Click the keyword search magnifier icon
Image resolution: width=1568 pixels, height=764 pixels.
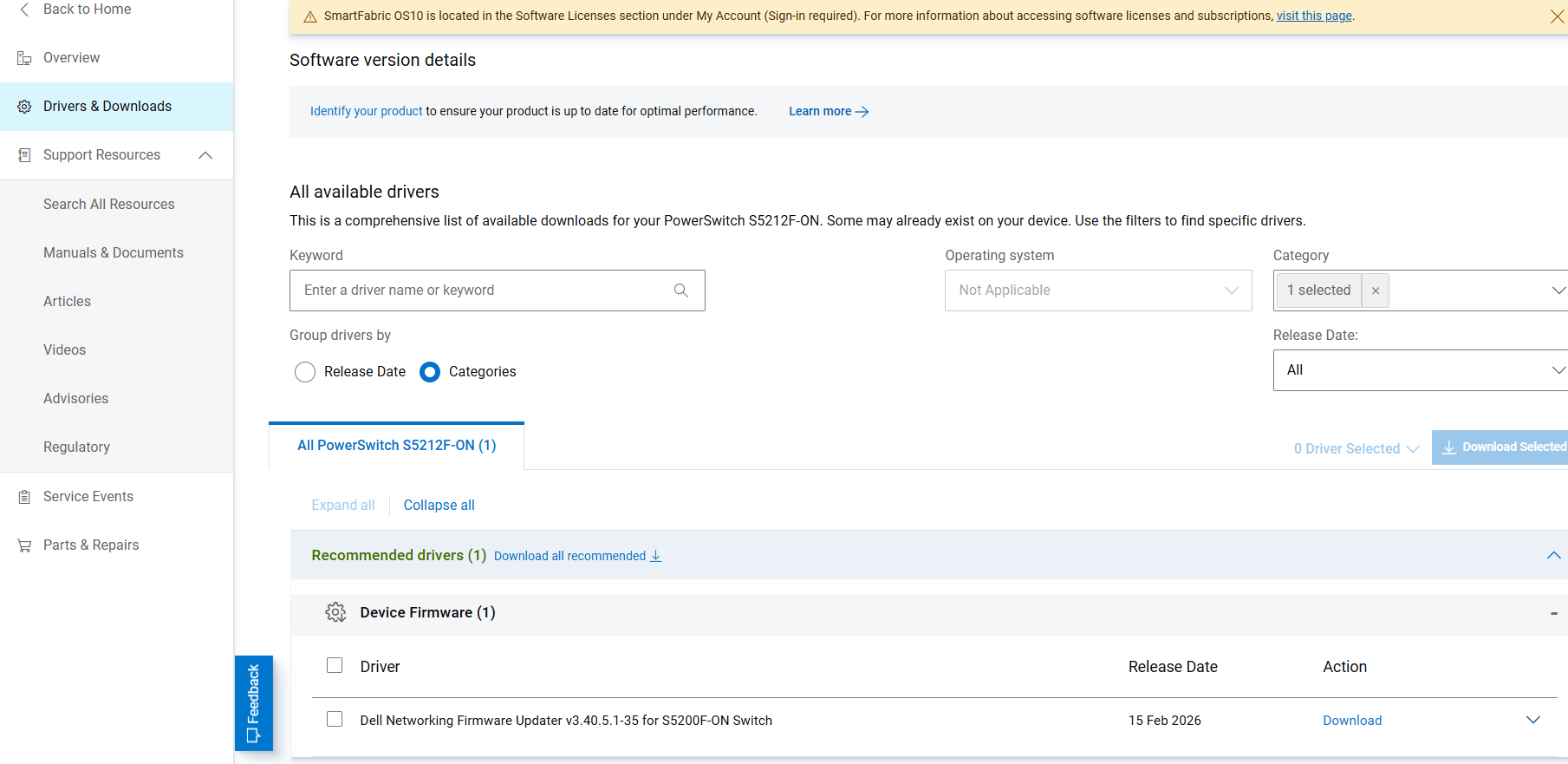point(681,291)
